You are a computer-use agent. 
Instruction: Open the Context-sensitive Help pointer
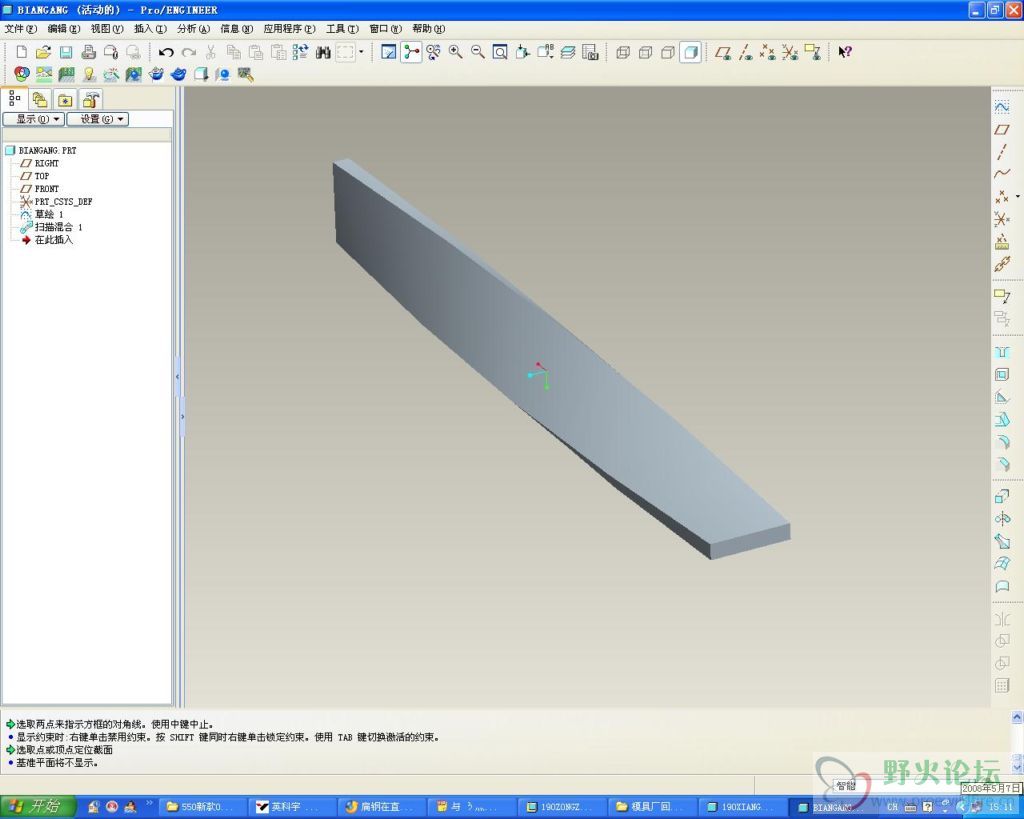point(844,52)
